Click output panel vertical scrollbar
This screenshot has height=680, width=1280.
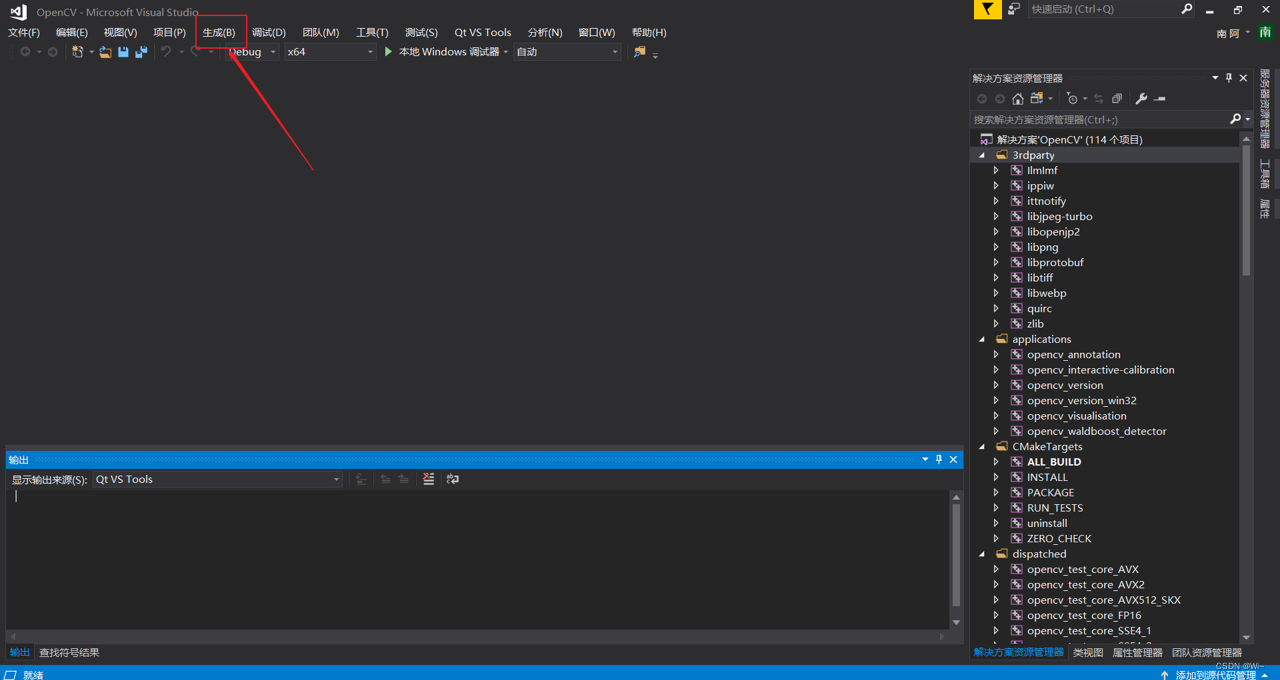coord(956,555)
